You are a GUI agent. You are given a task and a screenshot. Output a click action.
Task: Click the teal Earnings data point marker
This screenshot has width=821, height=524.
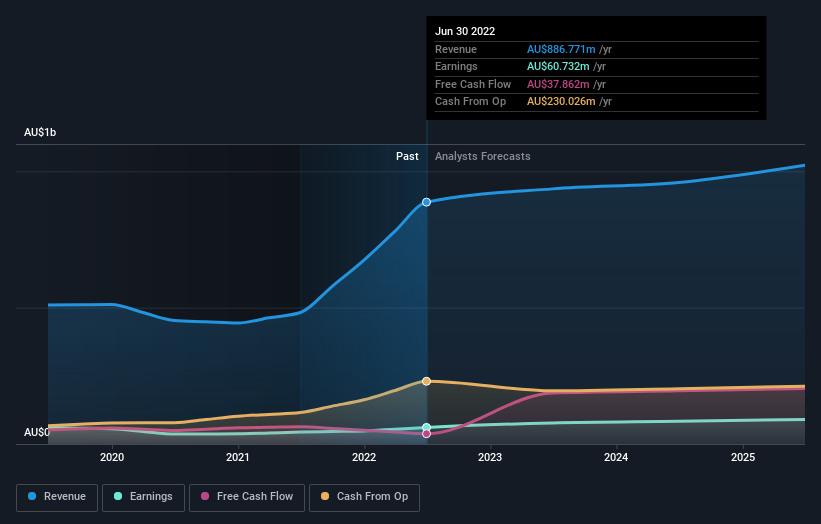(427, 427)
